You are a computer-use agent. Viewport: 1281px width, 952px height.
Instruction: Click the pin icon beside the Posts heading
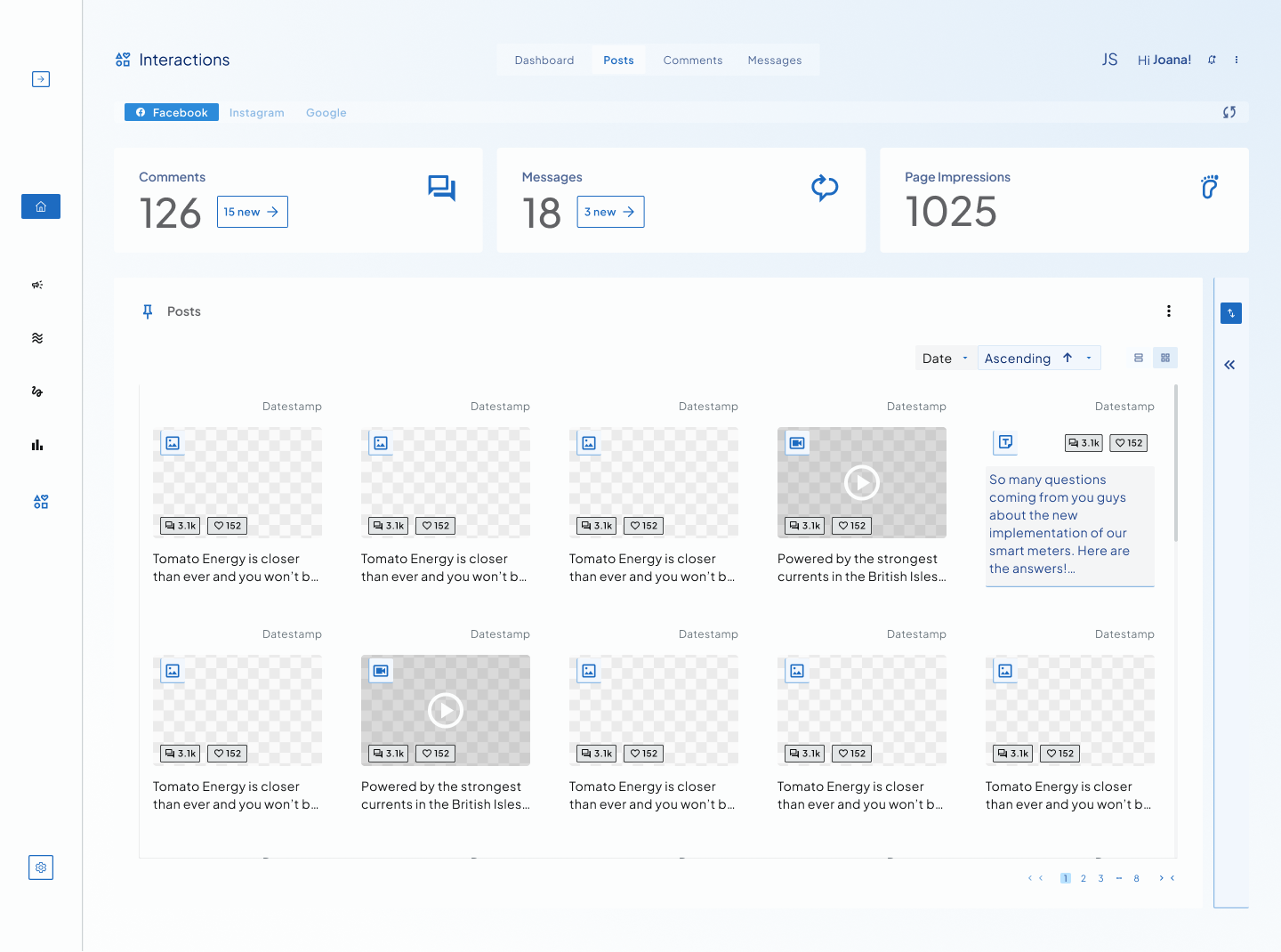click(x=148, y=311)
